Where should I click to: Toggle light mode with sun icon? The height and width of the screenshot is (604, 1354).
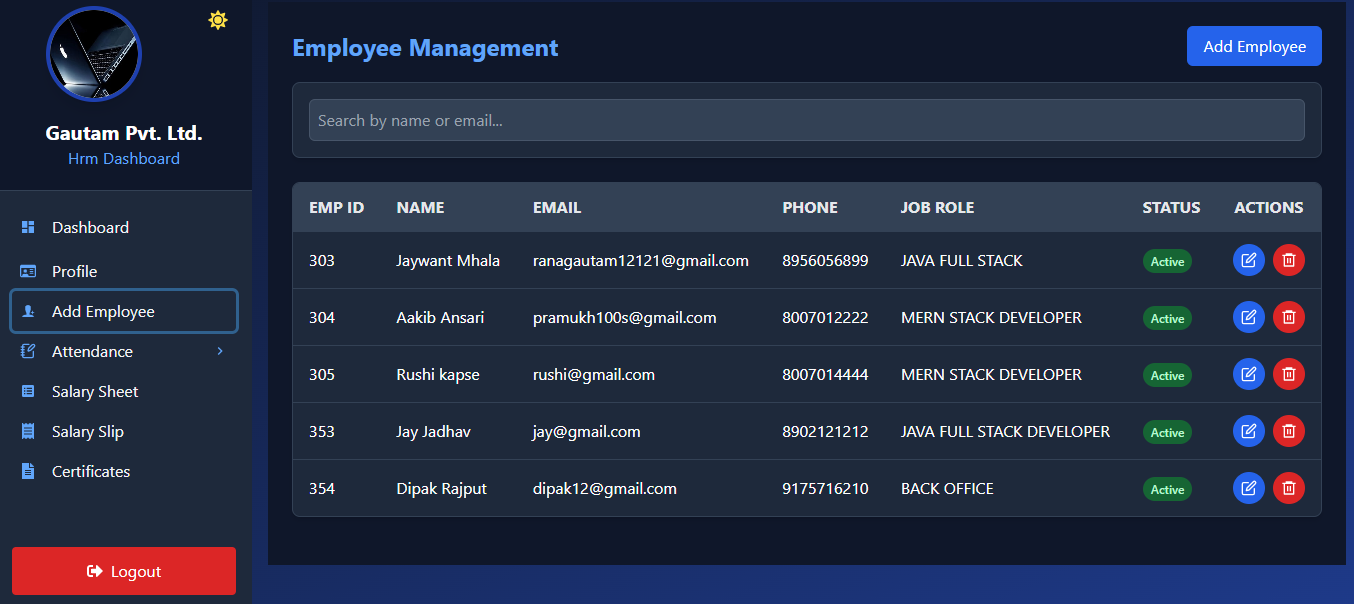[x=218, y=20]
